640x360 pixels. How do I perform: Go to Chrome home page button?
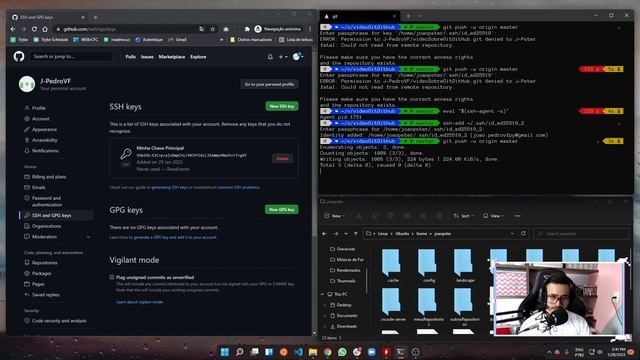(x=45, y=29)
